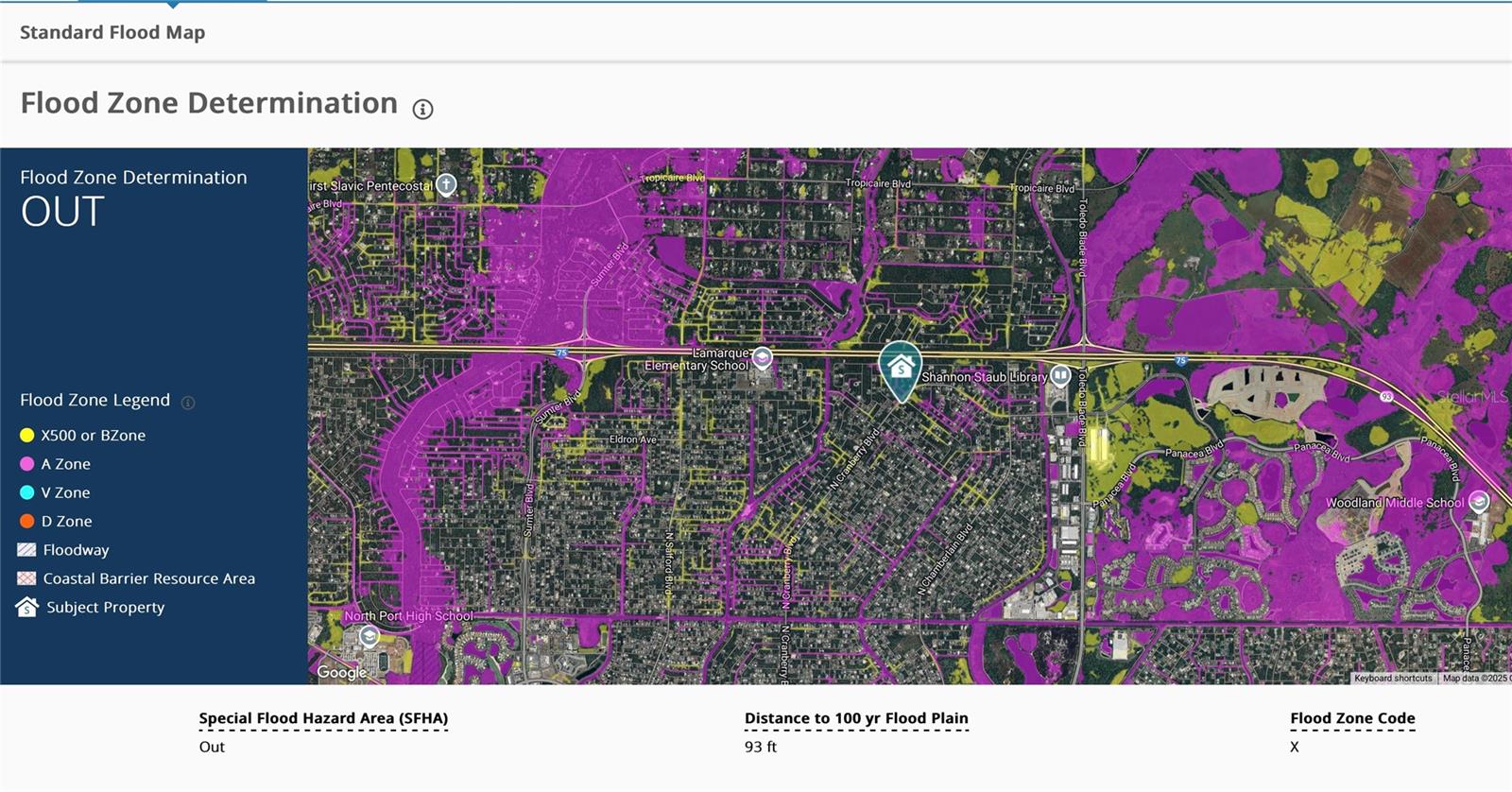Select the First Slavic Pentecostal church pin
Screen dimensions: 1512x792
[x=446, y=184]
